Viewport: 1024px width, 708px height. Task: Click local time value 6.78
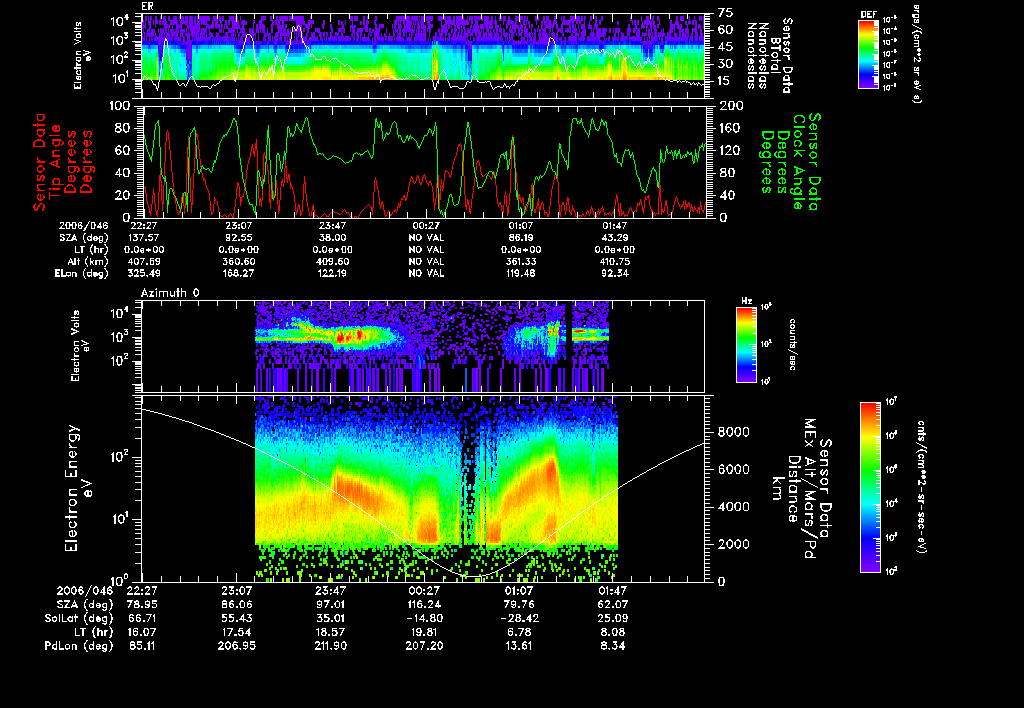519,632
